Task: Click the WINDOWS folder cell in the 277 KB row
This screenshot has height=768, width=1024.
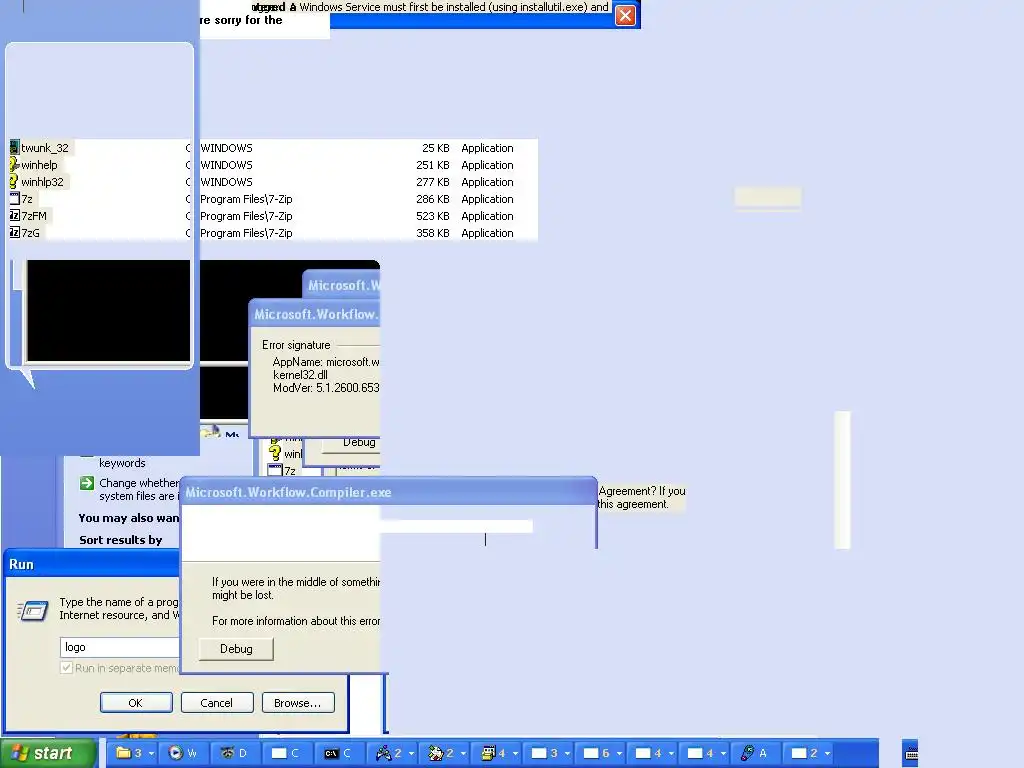Action: tap(226, 182)
